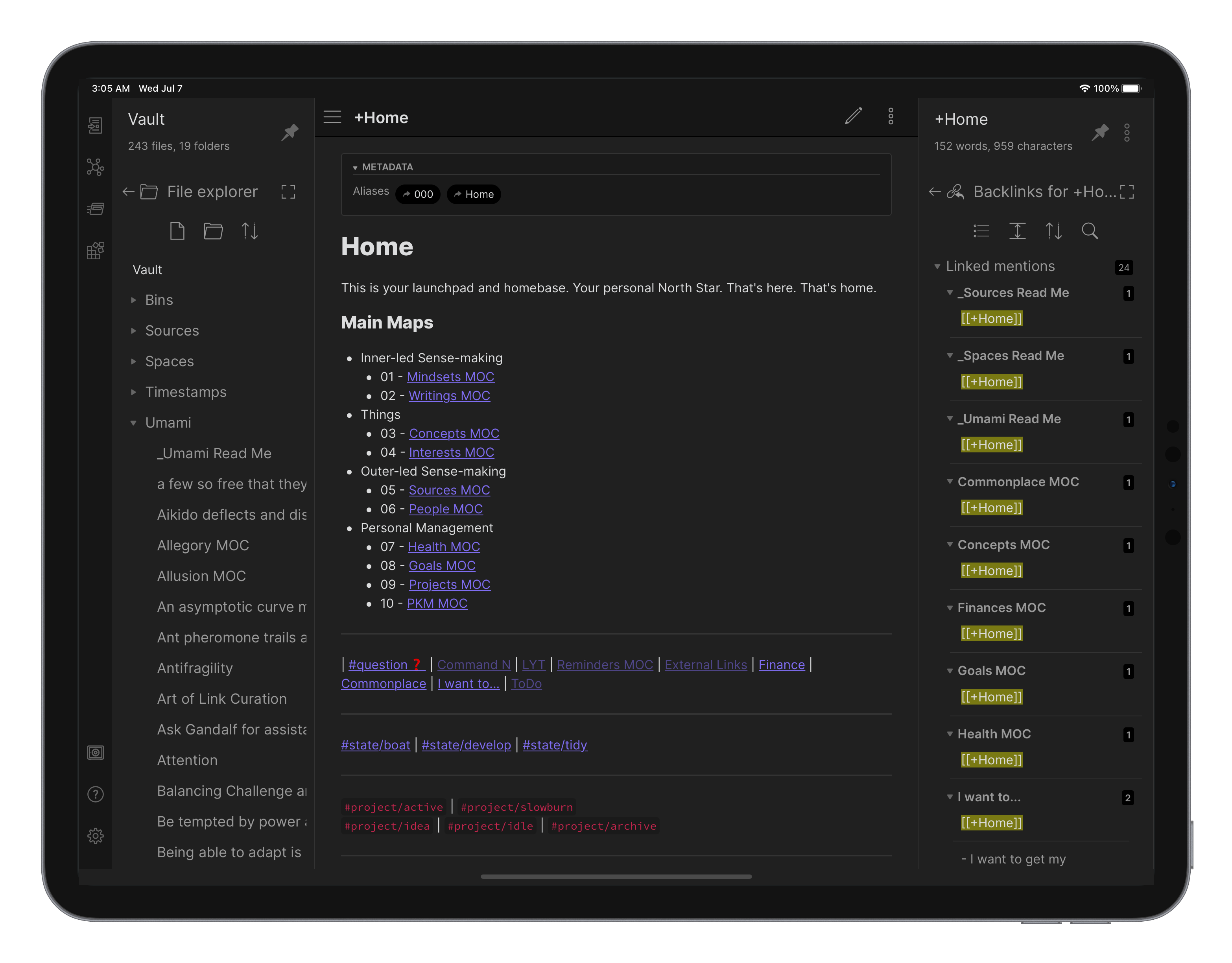Open the three-dot menu of the +Home note
Image resolution: width=1232 pixels, height=963 pixels.
[x=891, y=116]
